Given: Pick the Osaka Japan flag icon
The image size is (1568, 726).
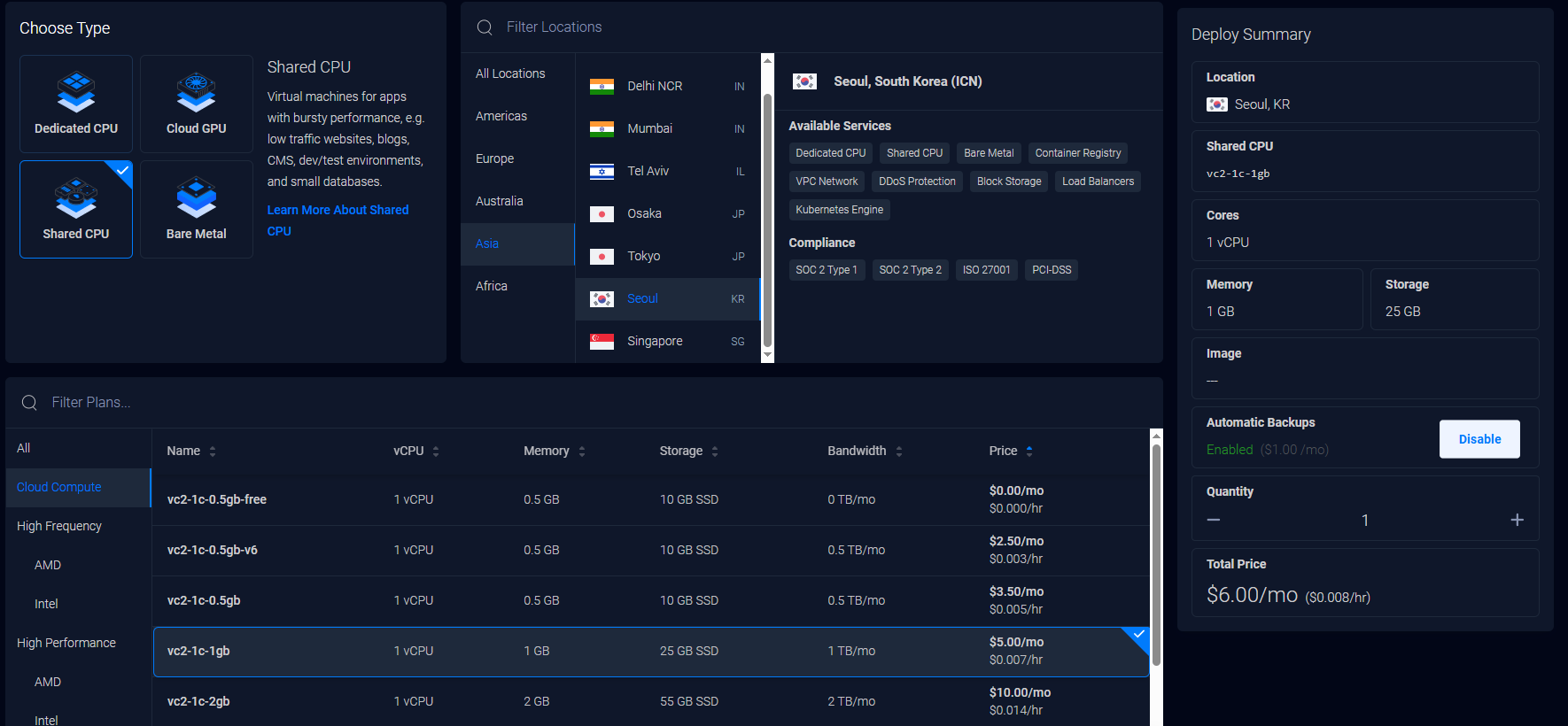Looking at the screenshot, I should [x=602, y=213].
